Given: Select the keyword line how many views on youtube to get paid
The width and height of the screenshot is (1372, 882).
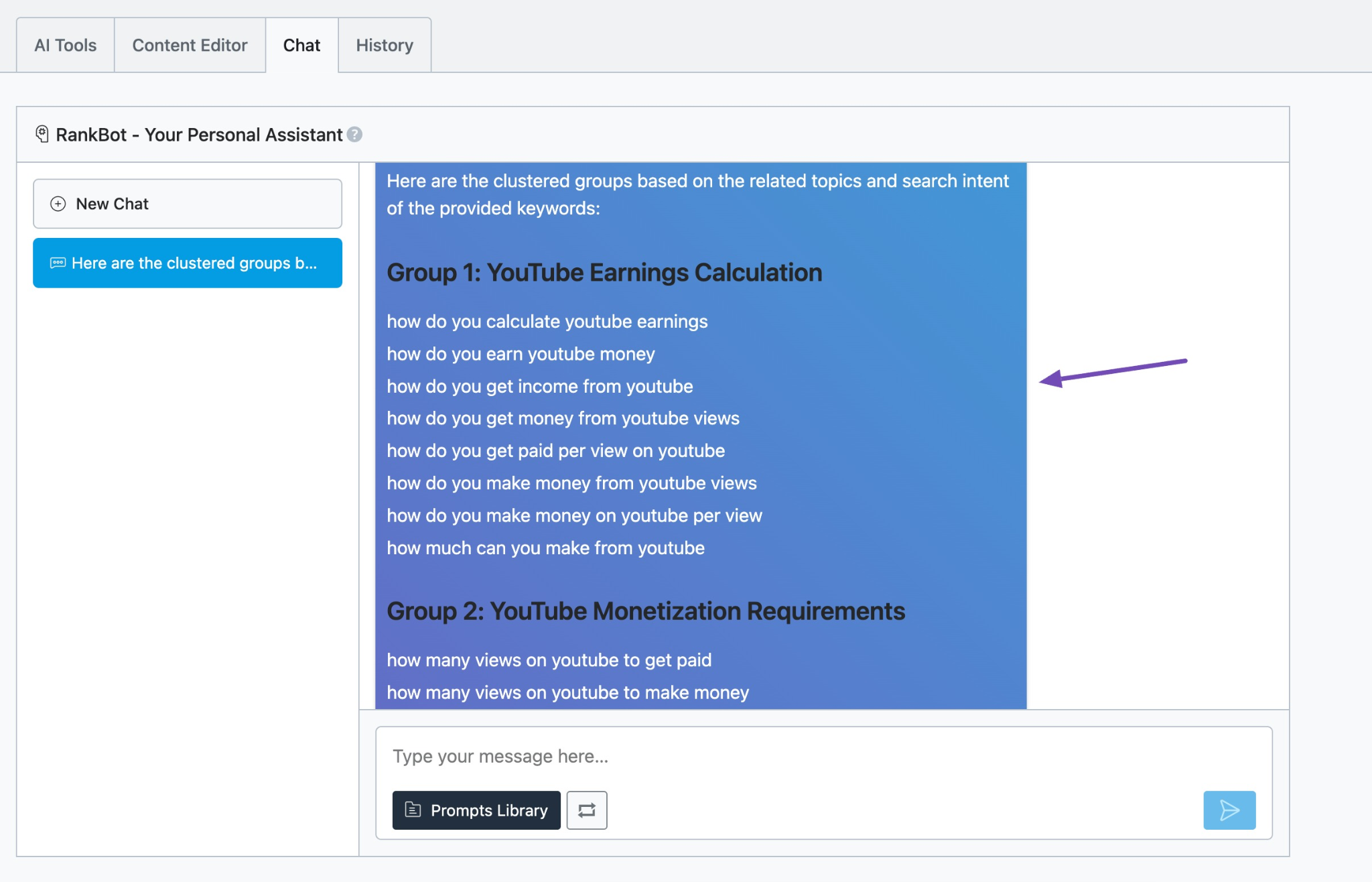Looking at the screenshot, I should pyautogui.click(x=549, y=659).
